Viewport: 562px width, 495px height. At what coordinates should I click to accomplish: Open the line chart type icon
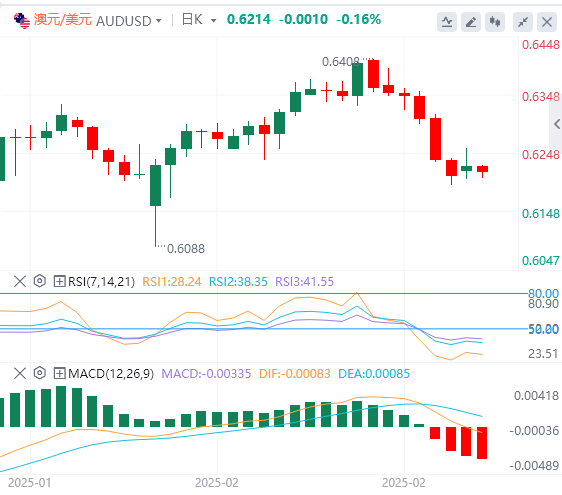pos(447,22)
